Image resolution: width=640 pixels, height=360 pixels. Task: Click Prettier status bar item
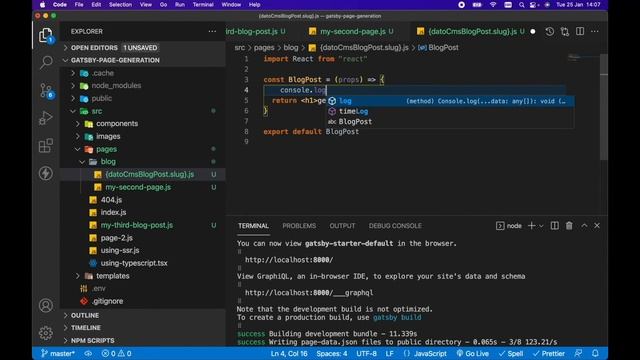click(x=549, y=353)
